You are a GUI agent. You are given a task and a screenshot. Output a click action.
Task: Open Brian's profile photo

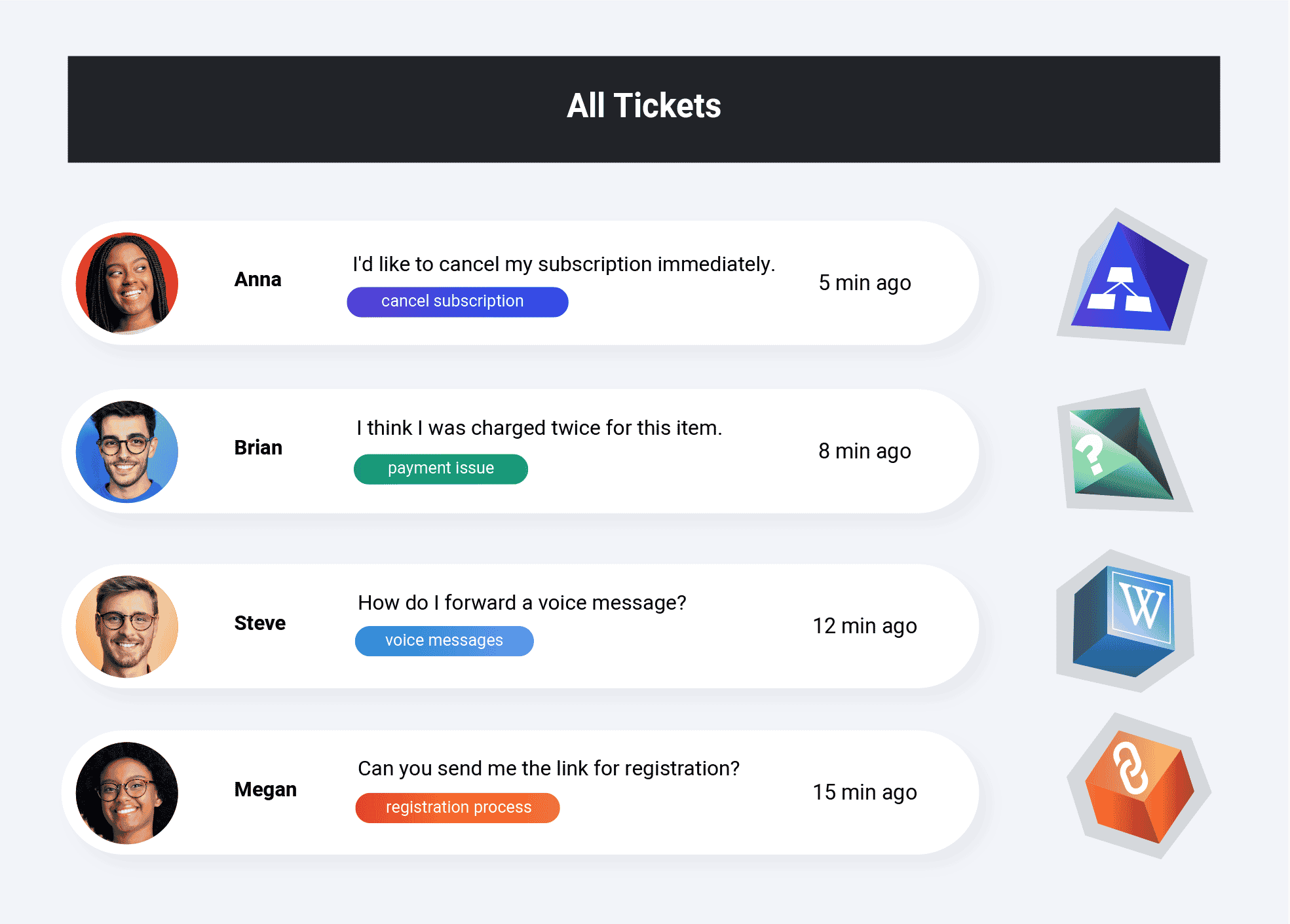coord(127,452)
